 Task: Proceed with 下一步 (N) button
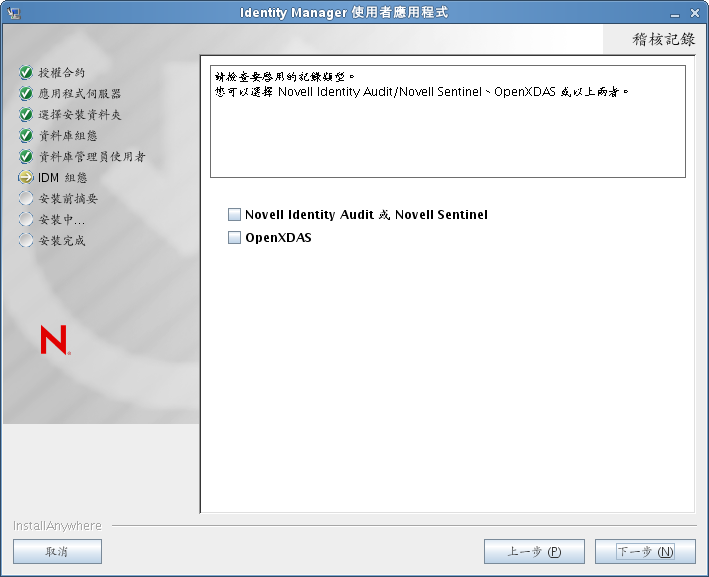click(645, 551)
